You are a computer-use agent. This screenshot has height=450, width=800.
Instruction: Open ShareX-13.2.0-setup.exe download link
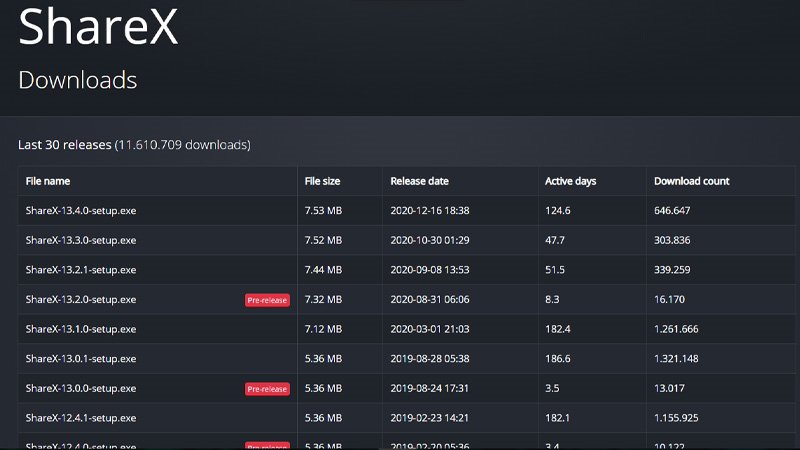click(81, 299)
